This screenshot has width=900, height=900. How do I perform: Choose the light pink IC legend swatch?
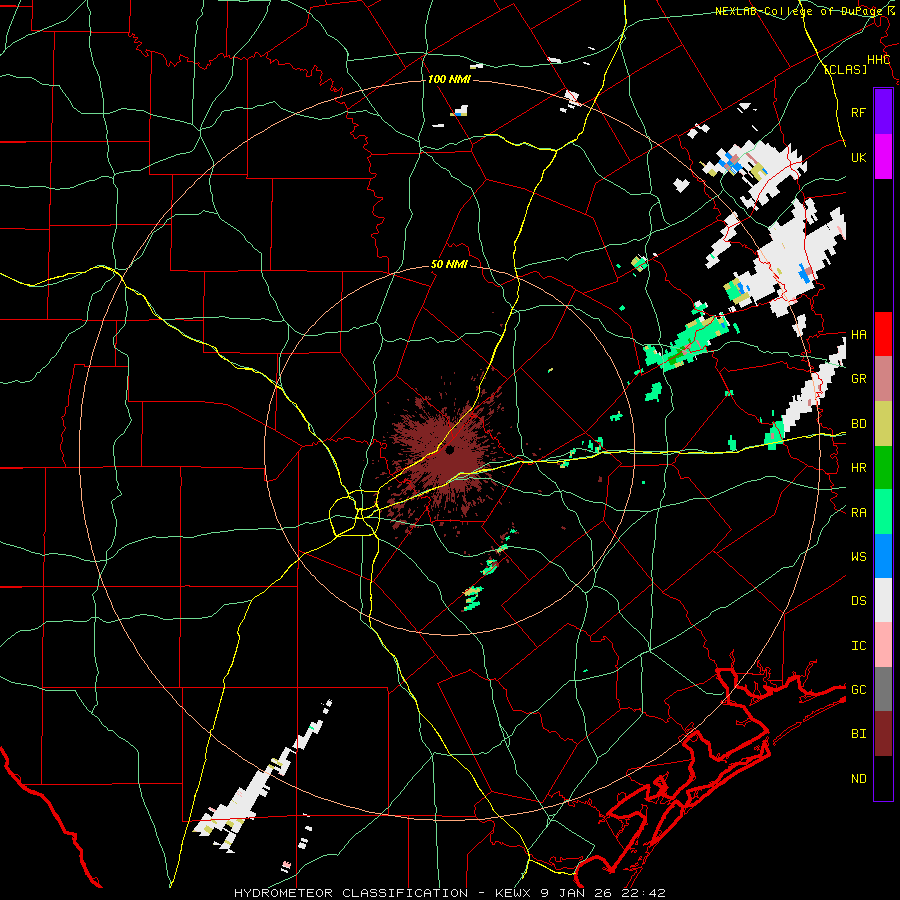pos(883,645)
